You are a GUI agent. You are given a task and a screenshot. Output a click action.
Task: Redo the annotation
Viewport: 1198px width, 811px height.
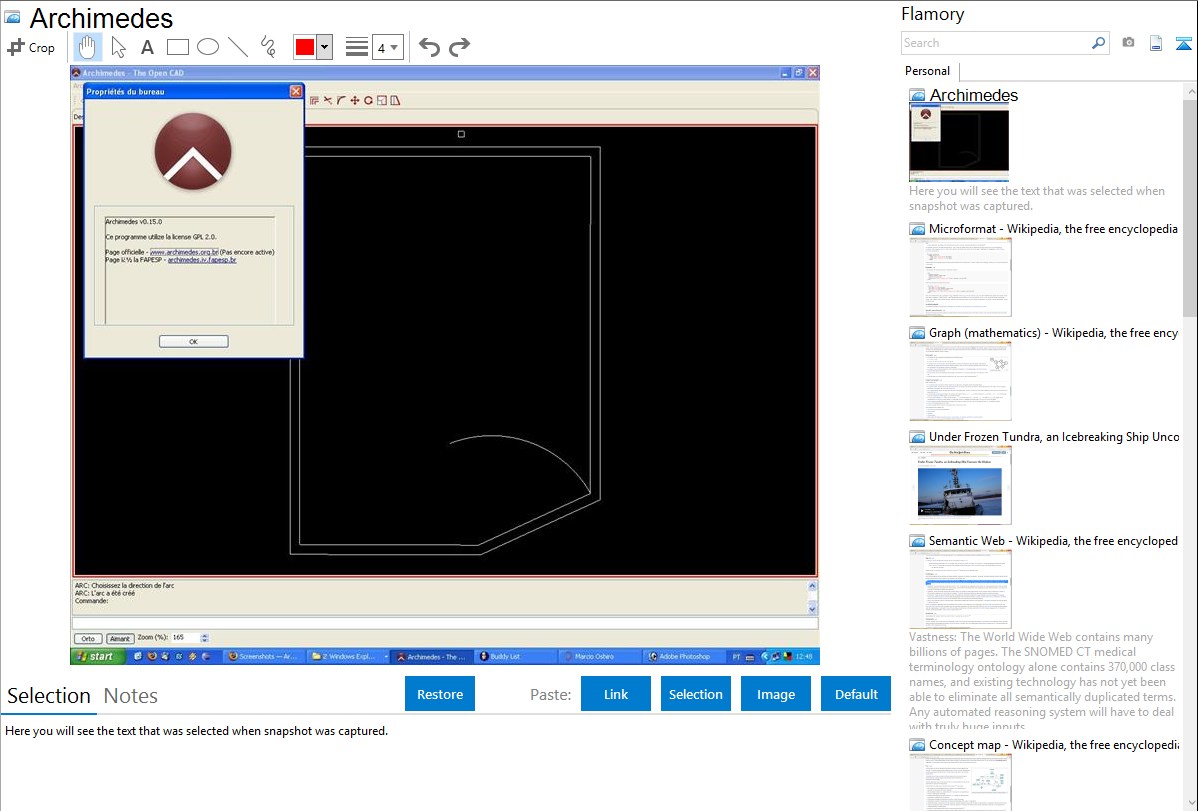(459, 47)
